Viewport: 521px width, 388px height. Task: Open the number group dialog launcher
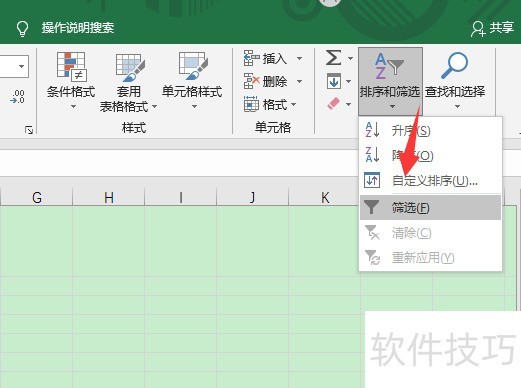[x=29, y=130]
